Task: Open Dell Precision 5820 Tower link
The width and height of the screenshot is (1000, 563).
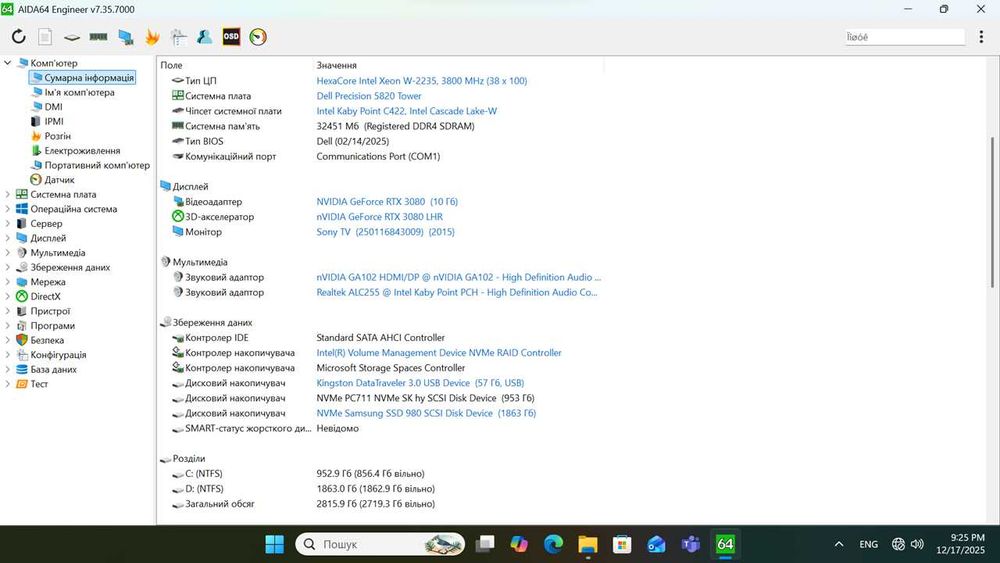Action: click(369, 96)
